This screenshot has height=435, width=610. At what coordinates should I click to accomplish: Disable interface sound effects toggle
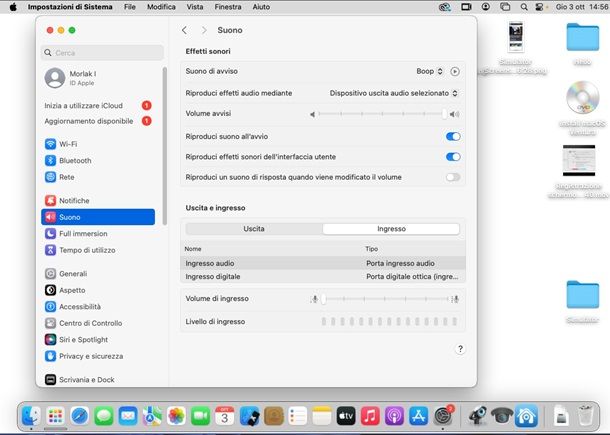[453, 157]
